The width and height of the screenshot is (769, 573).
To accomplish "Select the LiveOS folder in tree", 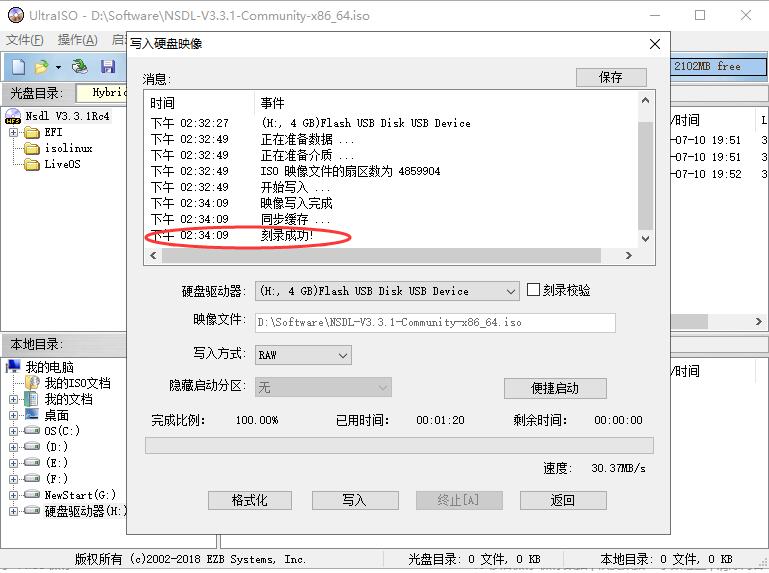I will click(62, 164).
